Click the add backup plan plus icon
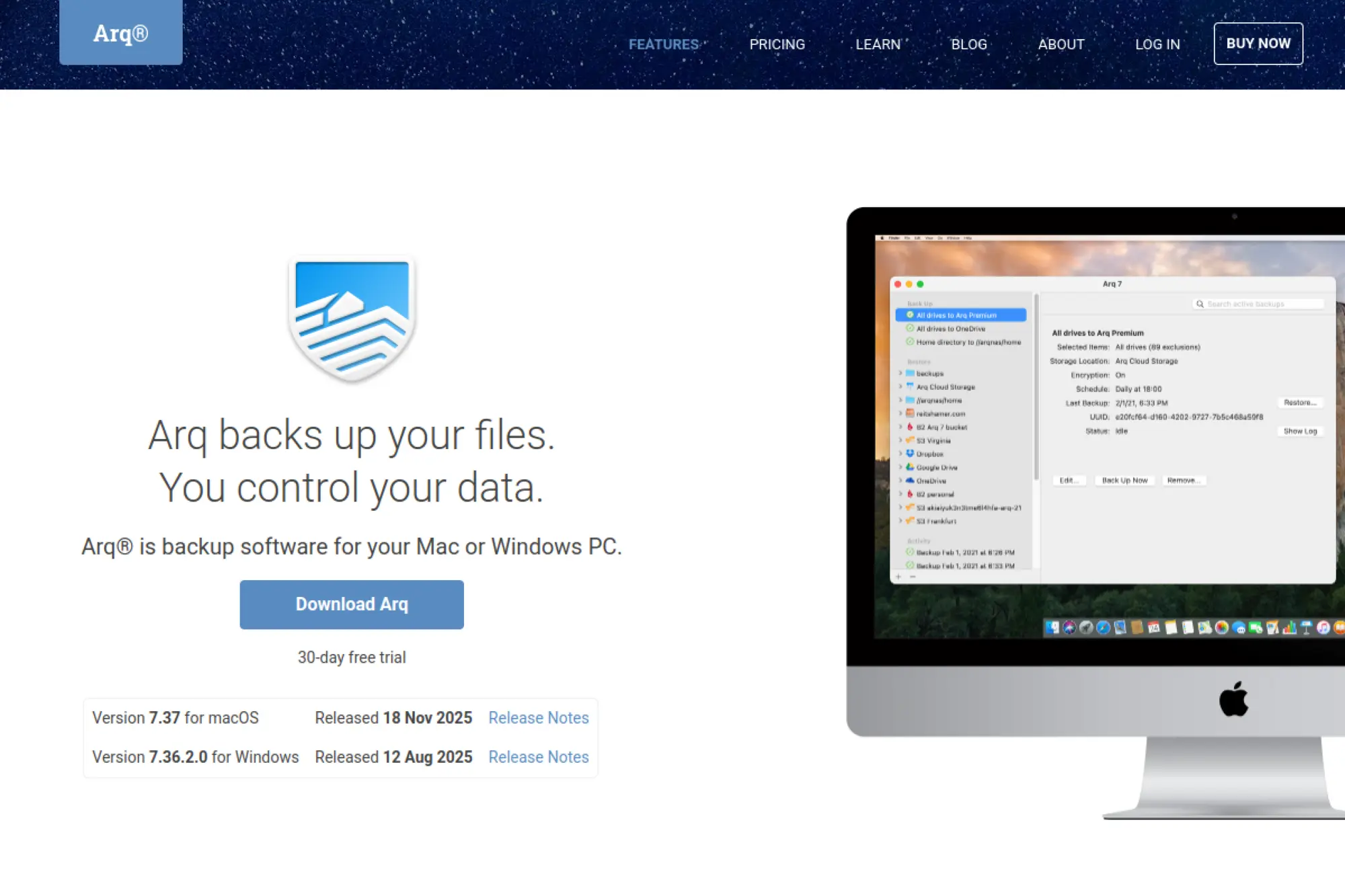Viewport: 1345px width, 896px height. [x=898, y=576]
